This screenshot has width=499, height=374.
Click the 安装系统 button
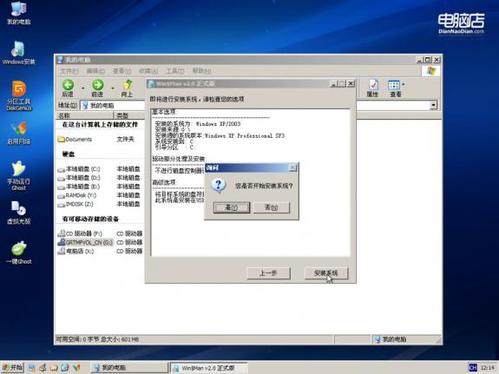pyautogui.click(x=326, y=273)
